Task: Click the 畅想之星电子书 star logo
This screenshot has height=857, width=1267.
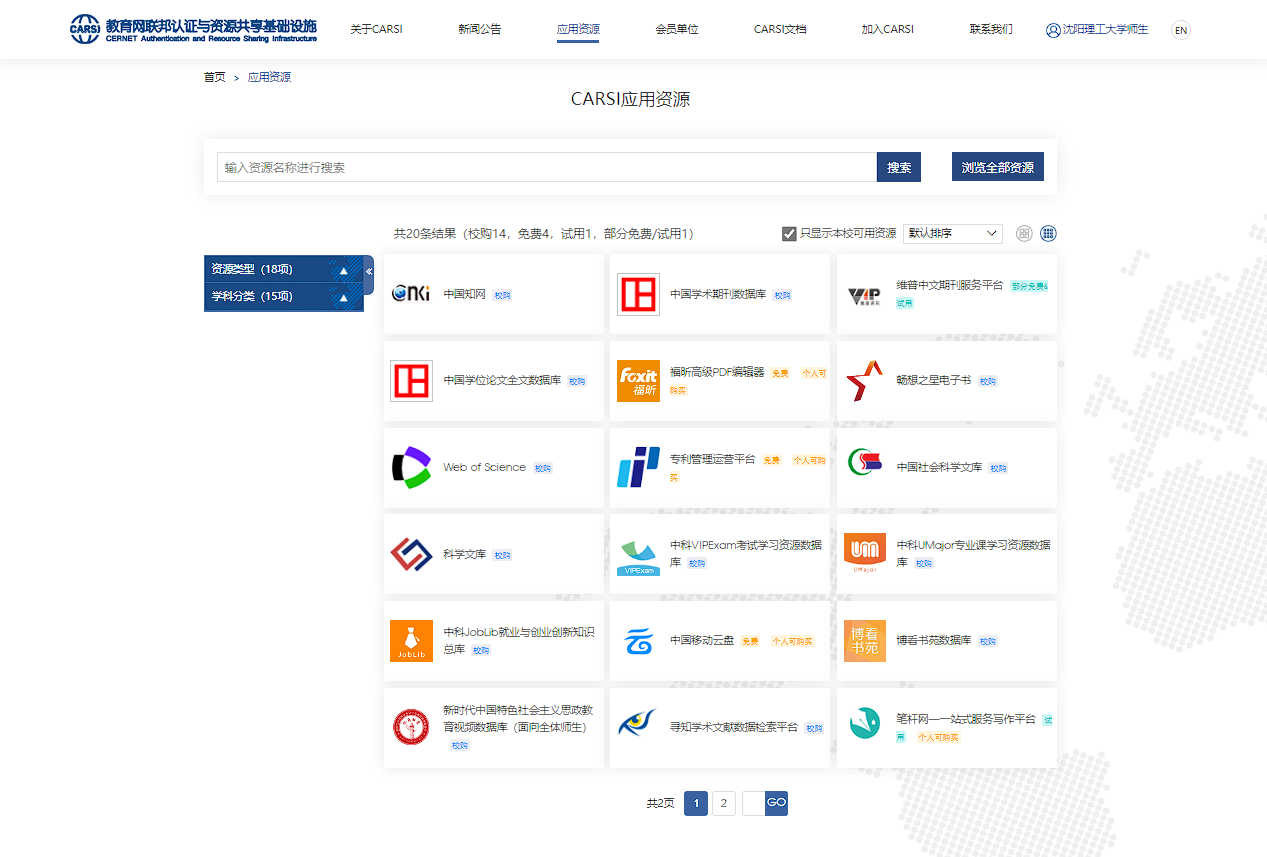Action: 864,381
